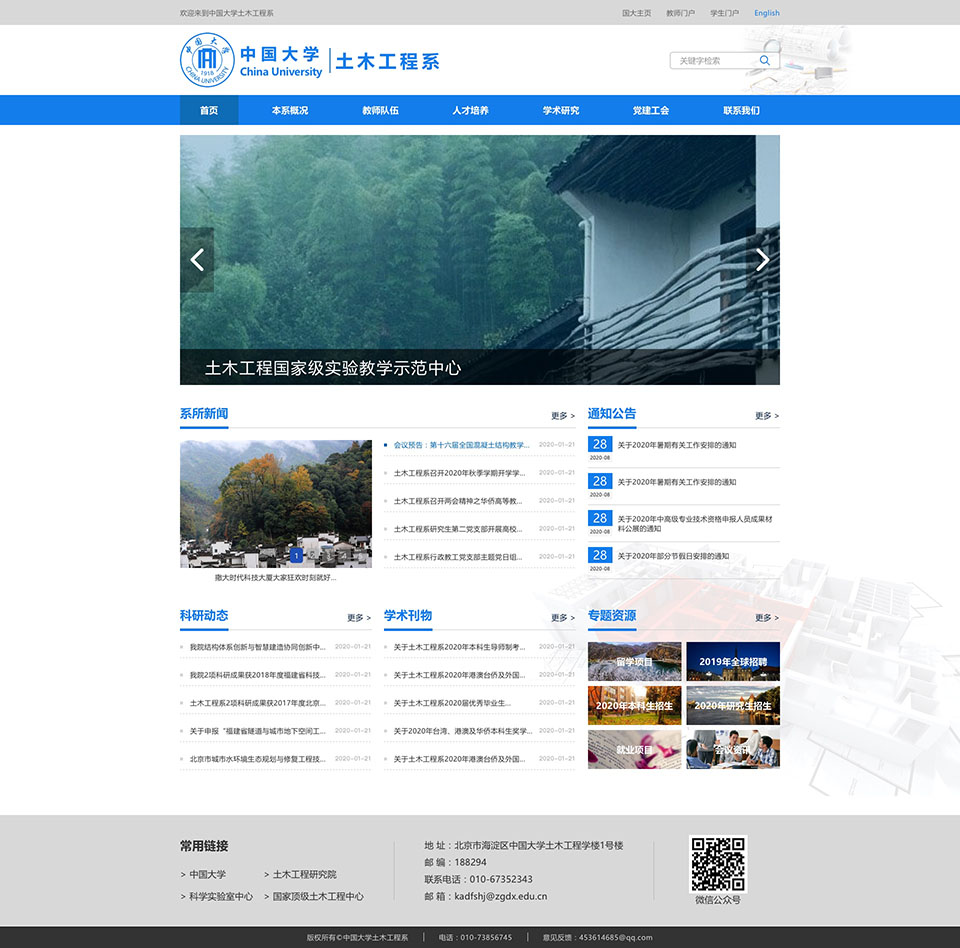Viewport: 960px width, 948px height.
Task: Click the China University logo emblem
Action: point(207,61)
